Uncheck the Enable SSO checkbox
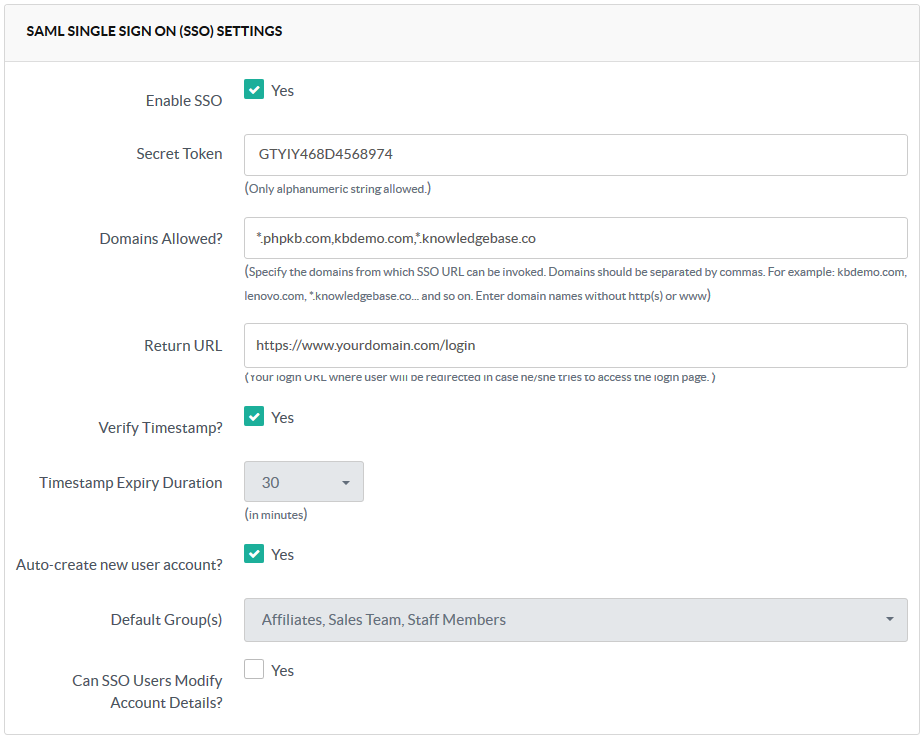The width and height of the screenshot is (923, 739). pyautogui.click(x=254, y=90)
